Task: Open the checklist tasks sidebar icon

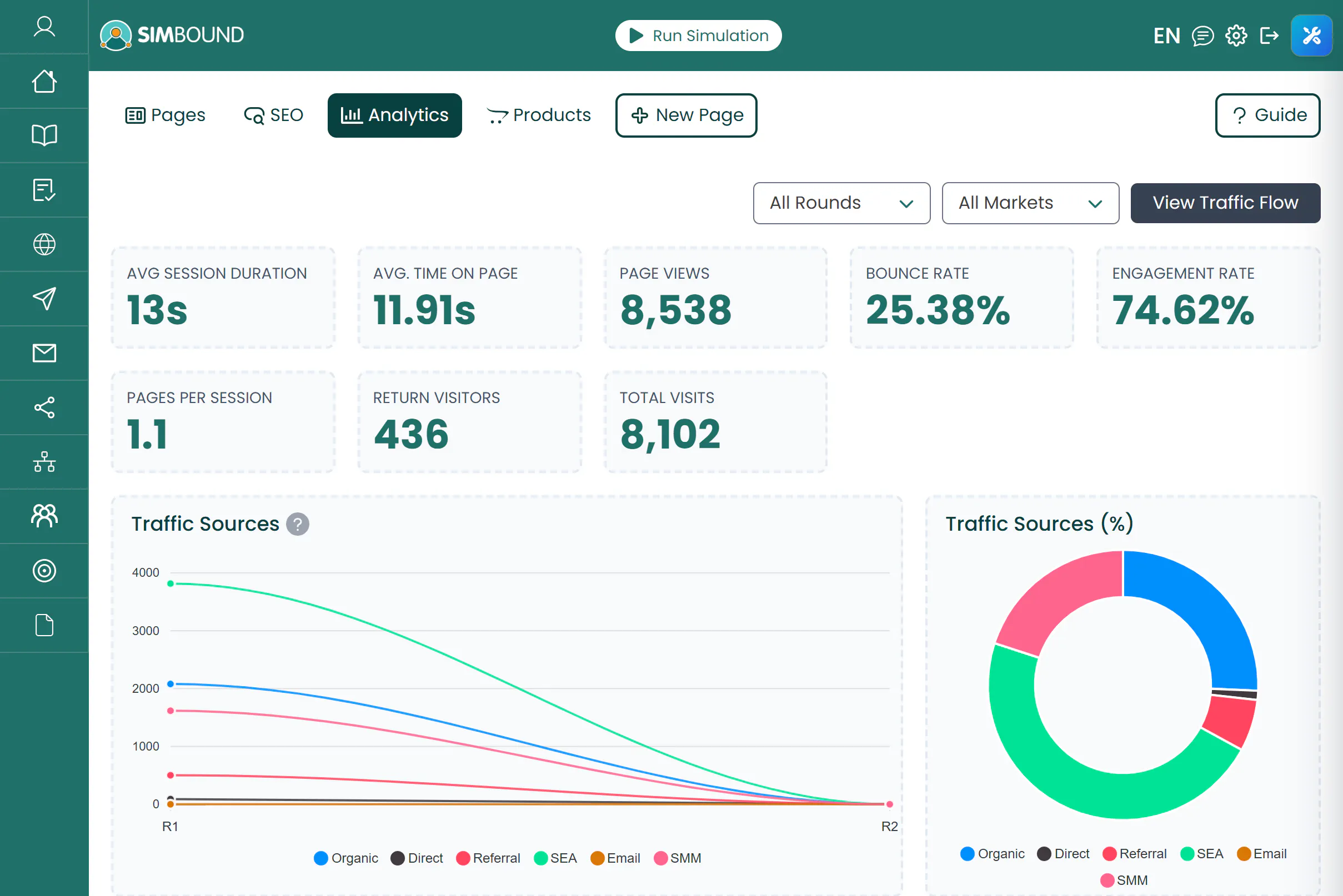Action: 44,190
